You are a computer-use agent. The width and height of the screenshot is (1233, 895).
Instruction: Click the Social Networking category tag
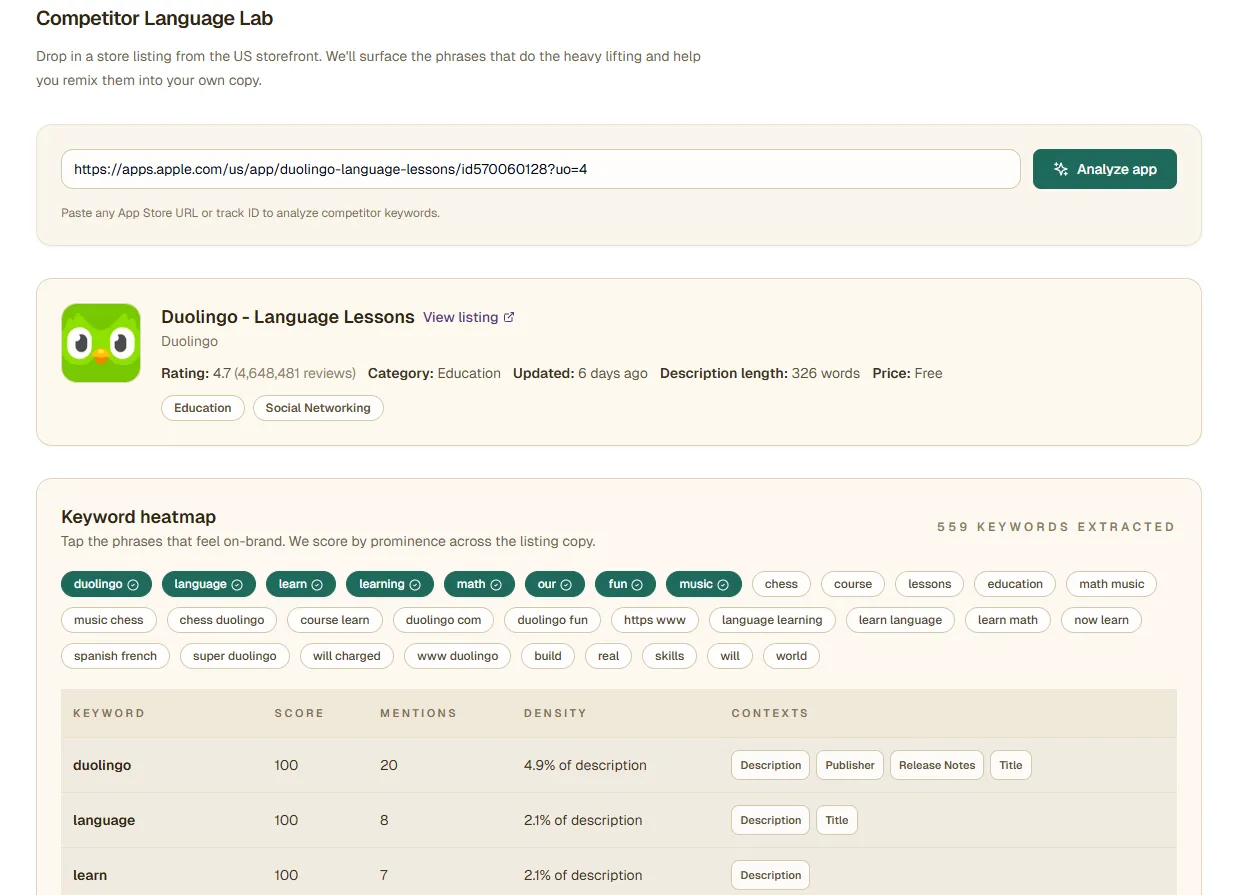(x=318, y=408)
